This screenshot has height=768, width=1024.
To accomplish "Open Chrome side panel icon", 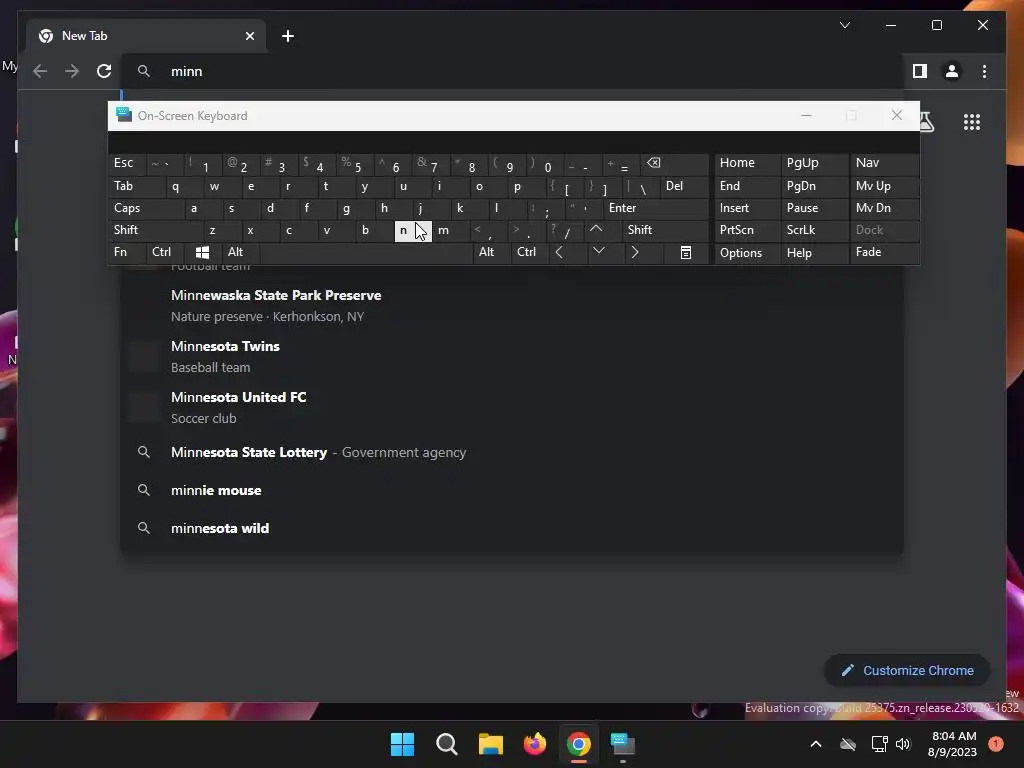I will pyautogui.click(x=920, y=71).
